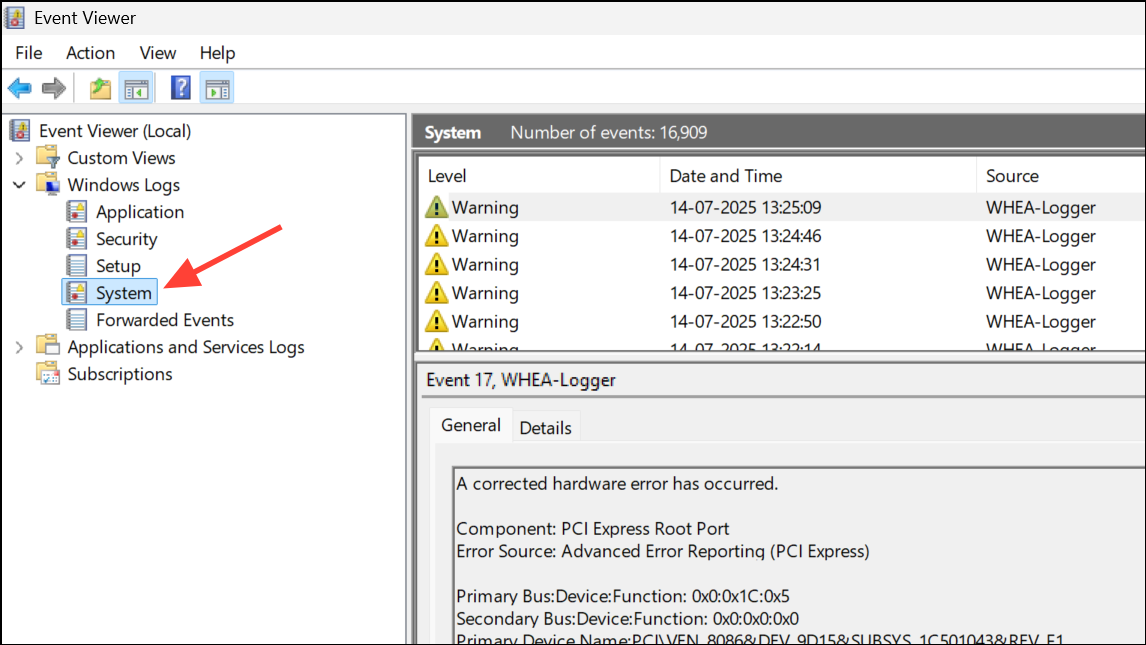
Task: Click the warning icon for the 13:23:25 event
Action: (436, 293)
